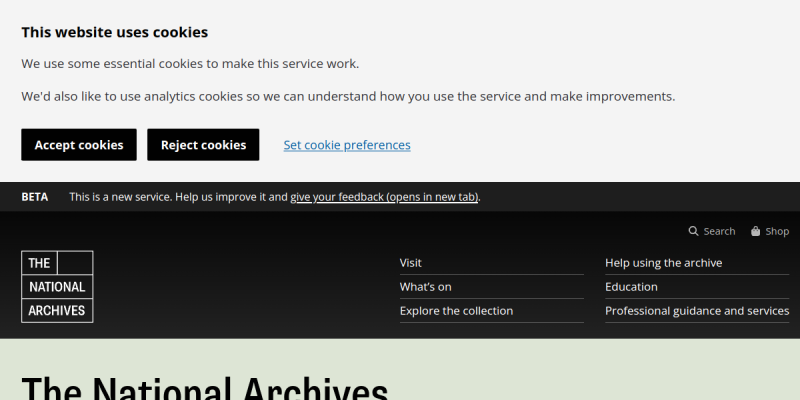Image resolution: width=800 pixels, height=400 pixels.
Task: Click 'This website uses cookies' heading
Action: (115, 32)
